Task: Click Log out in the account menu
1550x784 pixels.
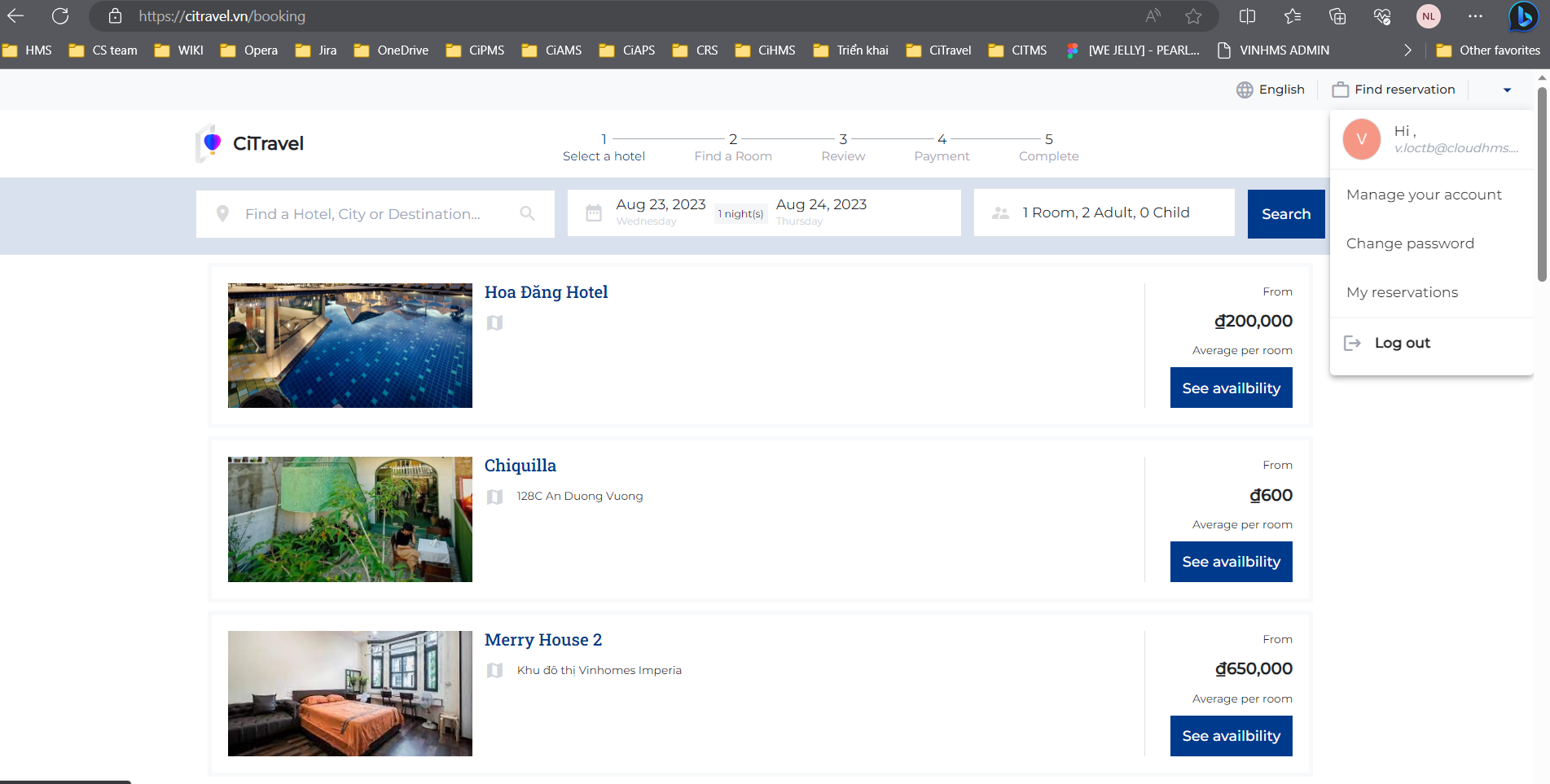Action: pyautogui.click(x=1401, y=343)
